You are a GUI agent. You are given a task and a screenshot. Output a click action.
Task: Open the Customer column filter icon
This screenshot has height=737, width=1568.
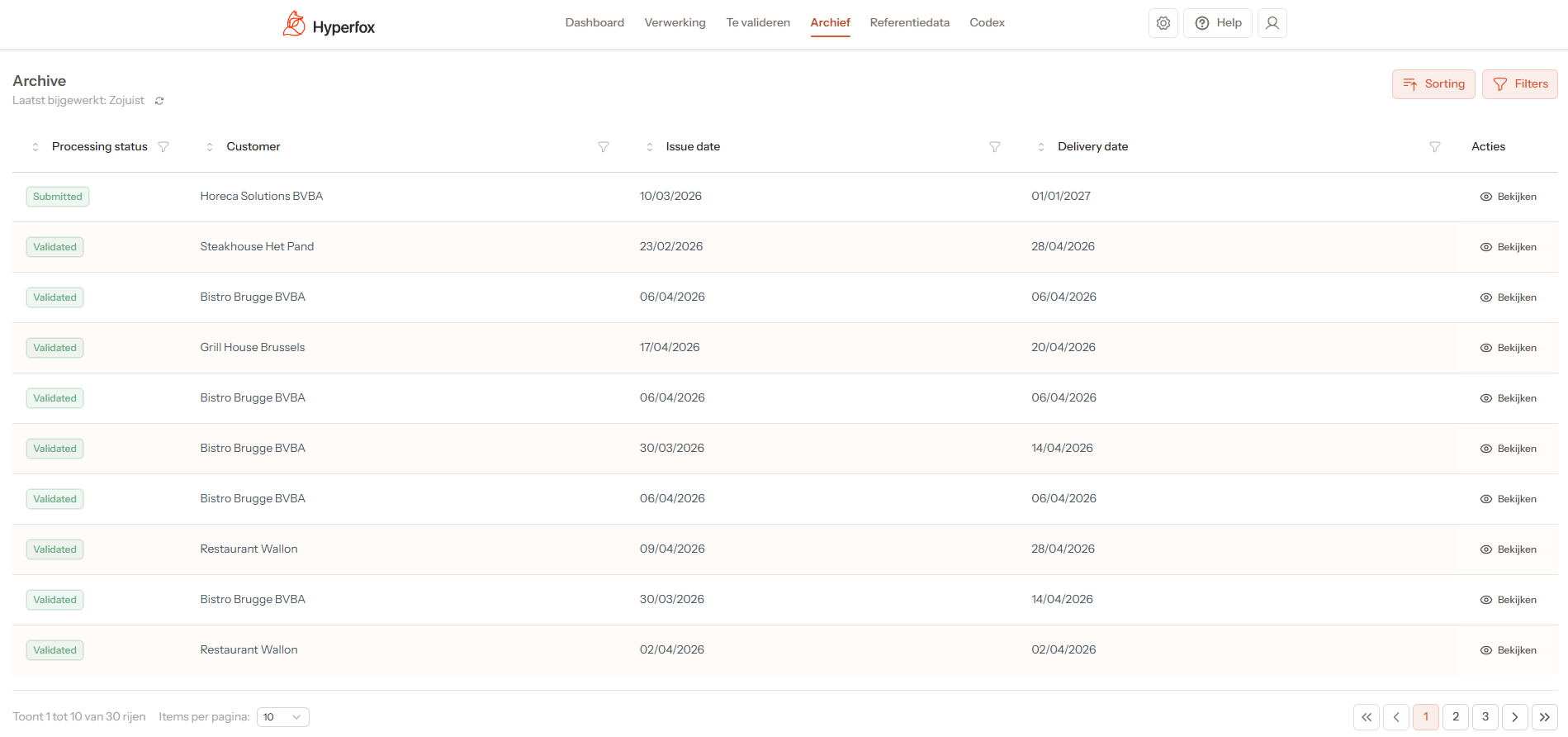point(604,147)
